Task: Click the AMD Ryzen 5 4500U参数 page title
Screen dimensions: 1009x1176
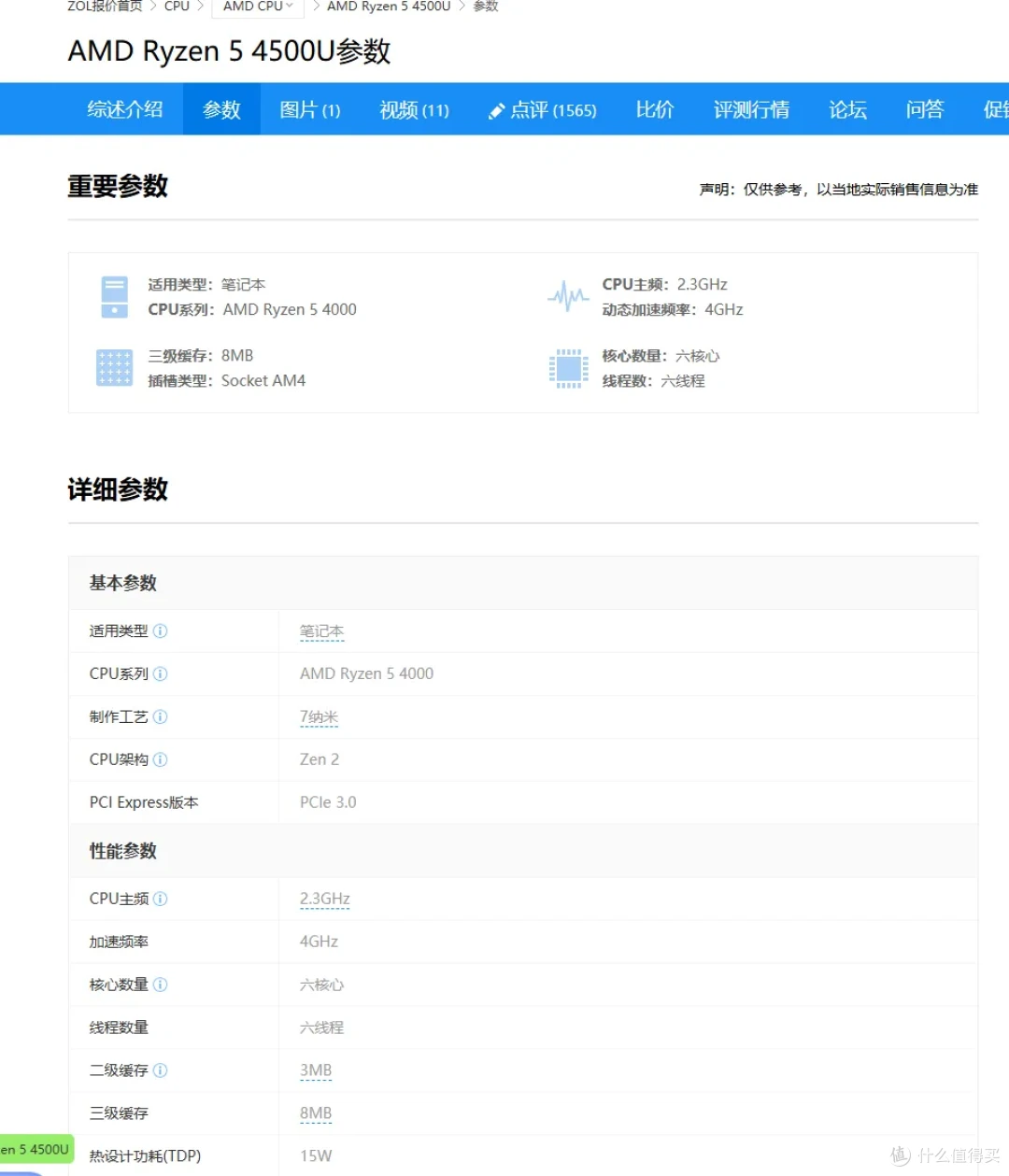Action: point(229,51)
